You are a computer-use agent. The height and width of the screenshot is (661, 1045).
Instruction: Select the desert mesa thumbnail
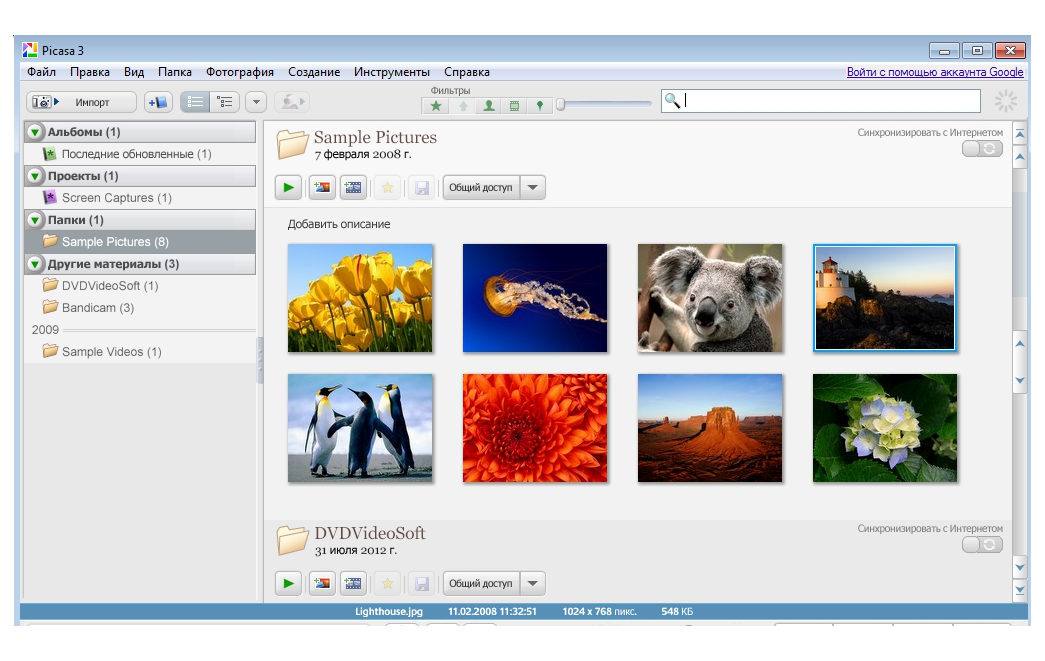tap(710, 428)
